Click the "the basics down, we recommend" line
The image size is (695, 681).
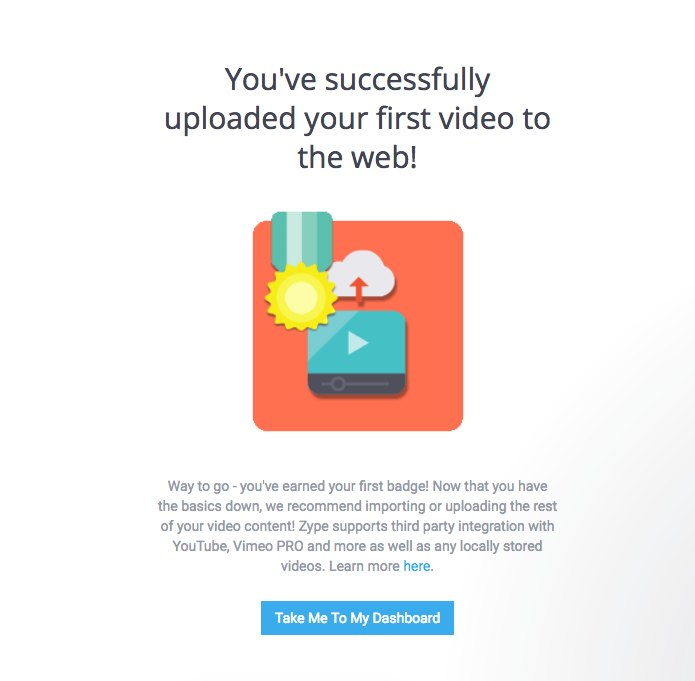coord(357,506)
